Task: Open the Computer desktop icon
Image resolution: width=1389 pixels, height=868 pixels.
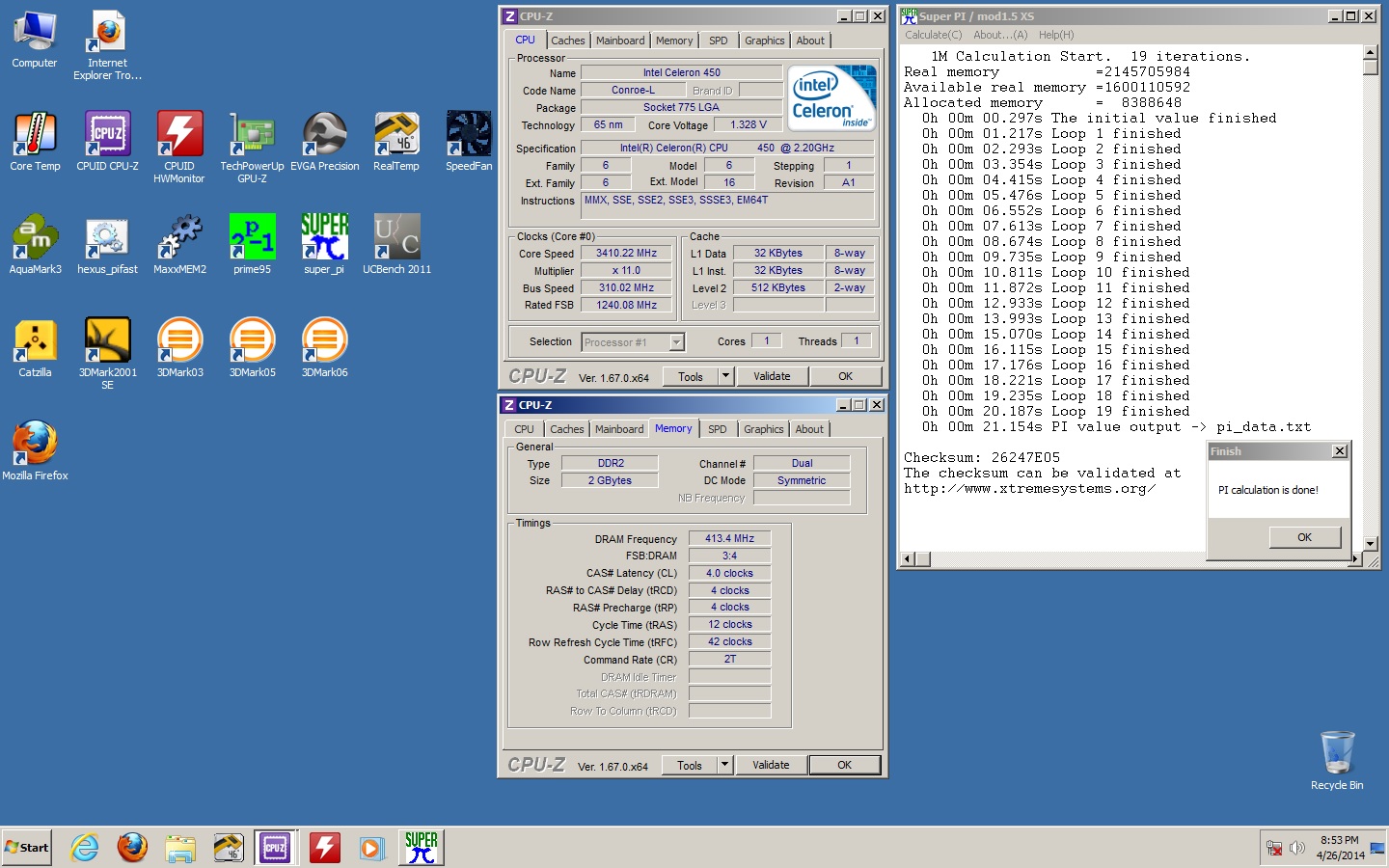Action: click(x=35, y=40)
